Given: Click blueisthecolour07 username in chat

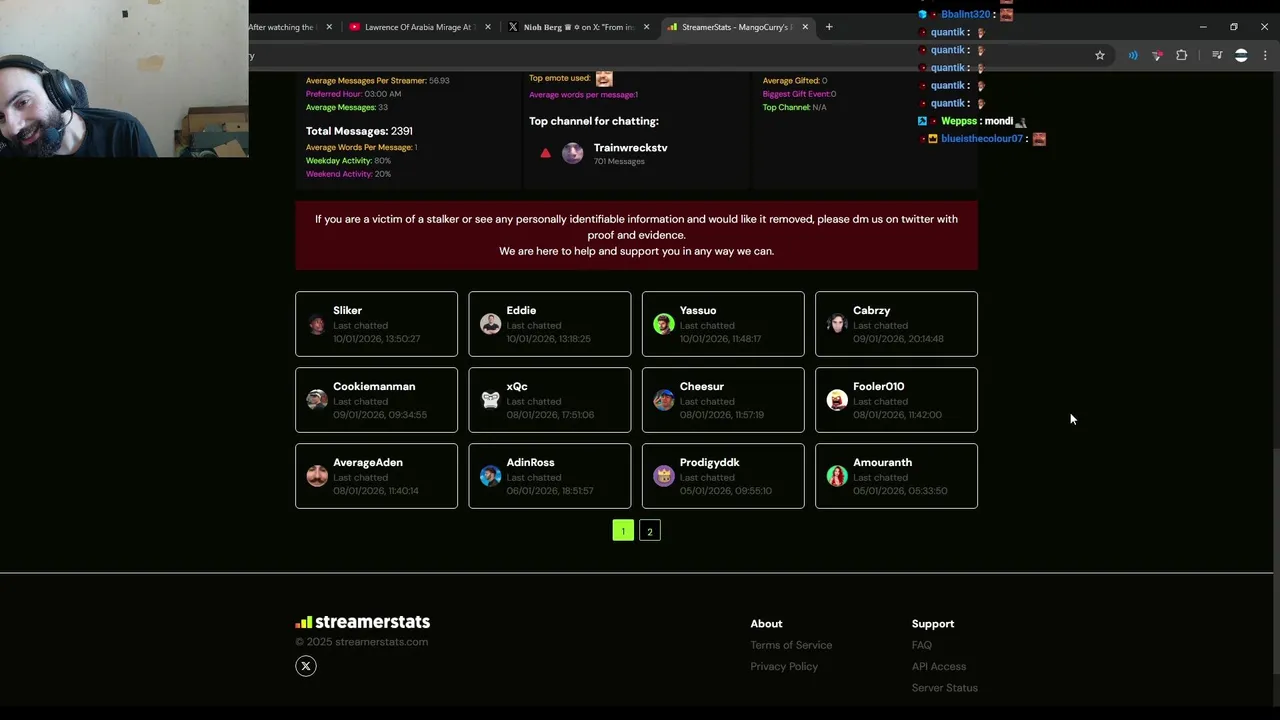Looking at the screenshot, I should [982, 139].
